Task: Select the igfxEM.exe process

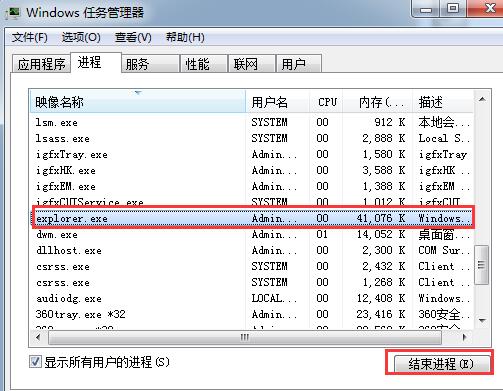Action: tap(252, 186)
